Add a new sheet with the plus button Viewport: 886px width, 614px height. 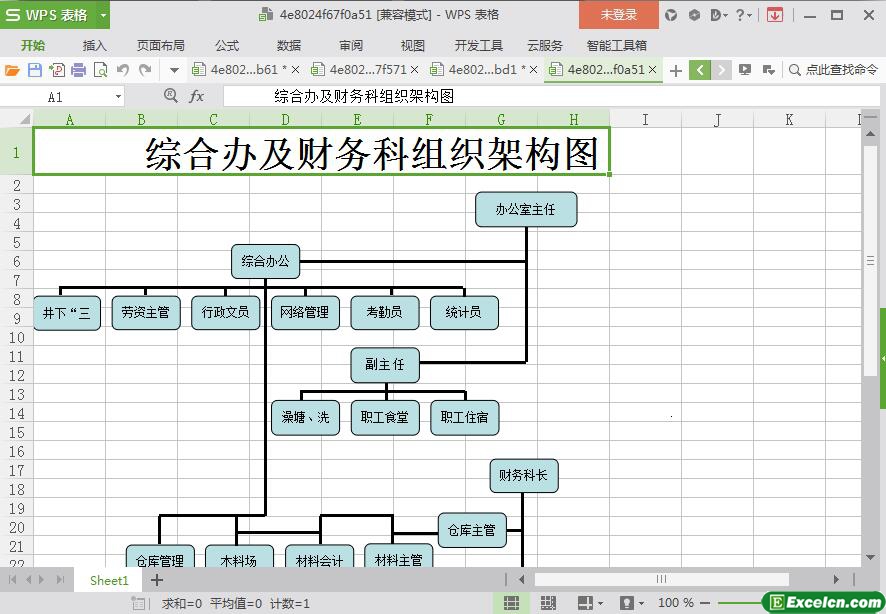coord(157,580)
